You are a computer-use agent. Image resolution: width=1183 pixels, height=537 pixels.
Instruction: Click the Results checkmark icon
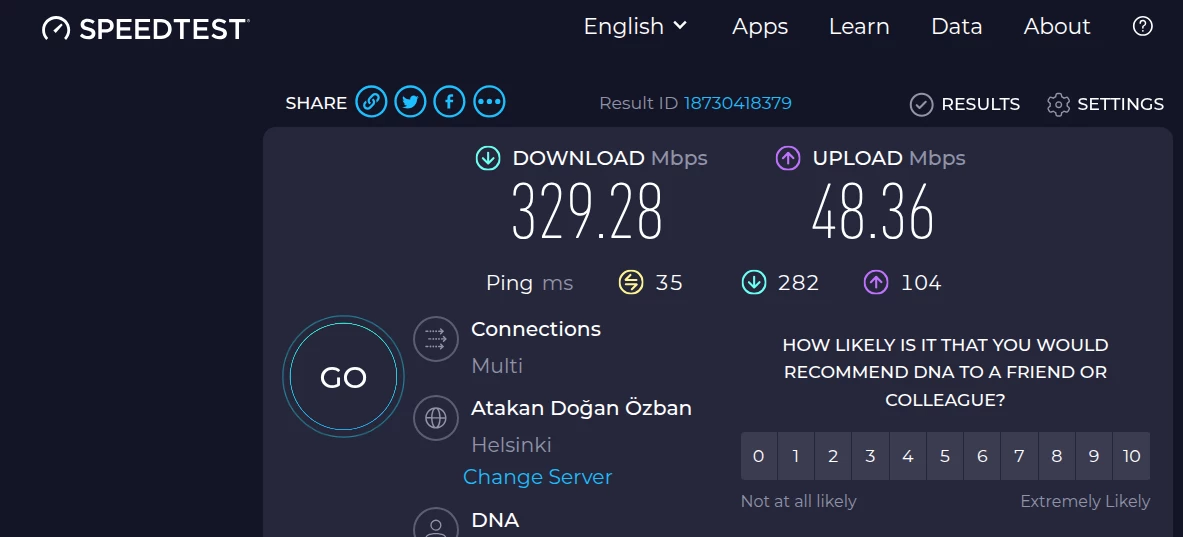(921, 104)
